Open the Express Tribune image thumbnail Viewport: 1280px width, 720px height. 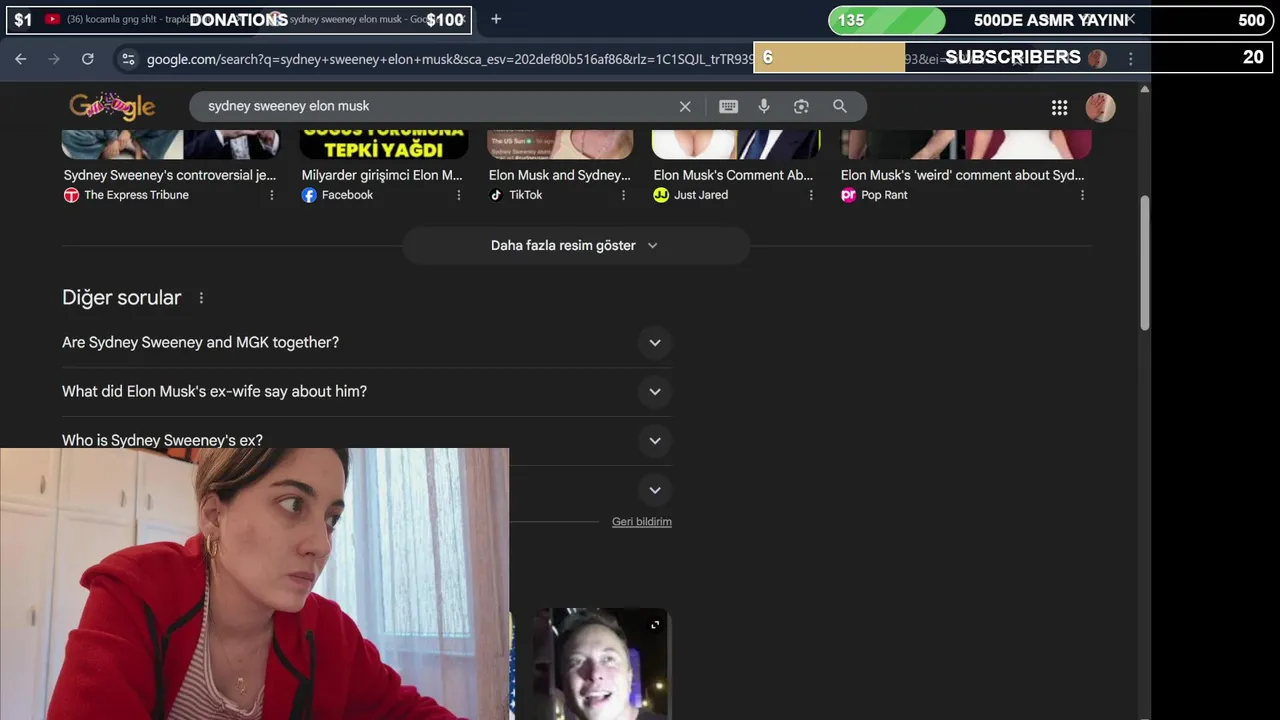(x=171, y=144)
